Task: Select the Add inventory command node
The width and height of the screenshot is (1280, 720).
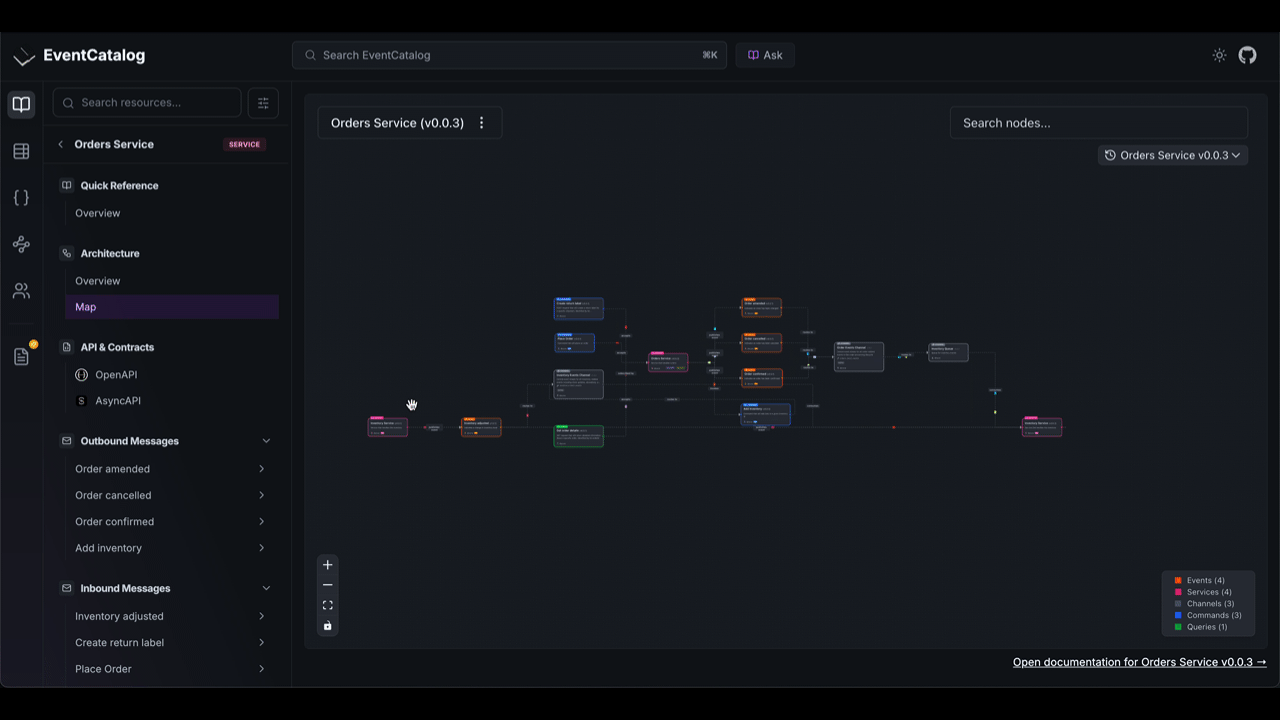Action: coord(766,415)
